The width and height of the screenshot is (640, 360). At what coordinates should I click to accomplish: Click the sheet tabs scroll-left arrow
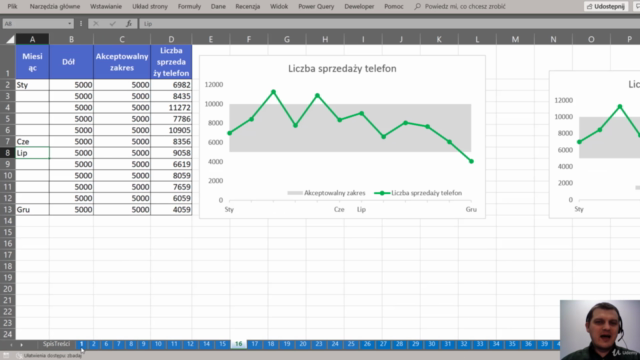11,345
